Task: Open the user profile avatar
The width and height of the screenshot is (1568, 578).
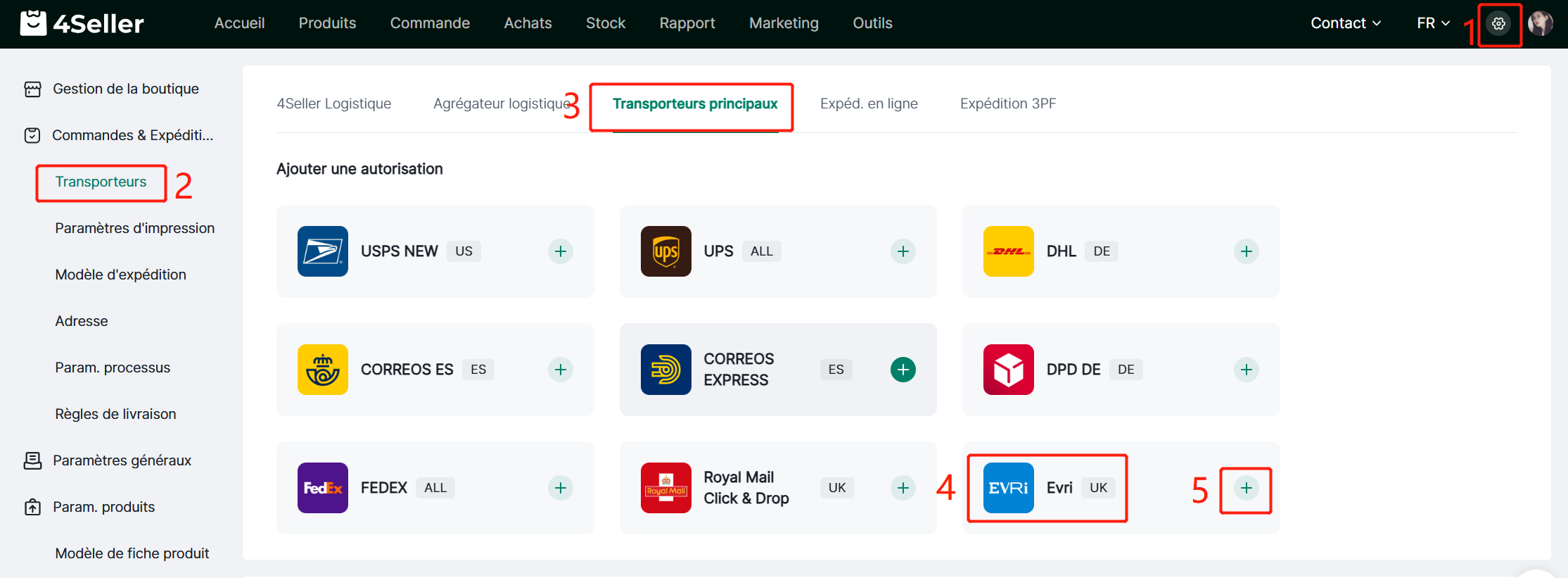Action: pyautogui.click(x=1540, y=23)
